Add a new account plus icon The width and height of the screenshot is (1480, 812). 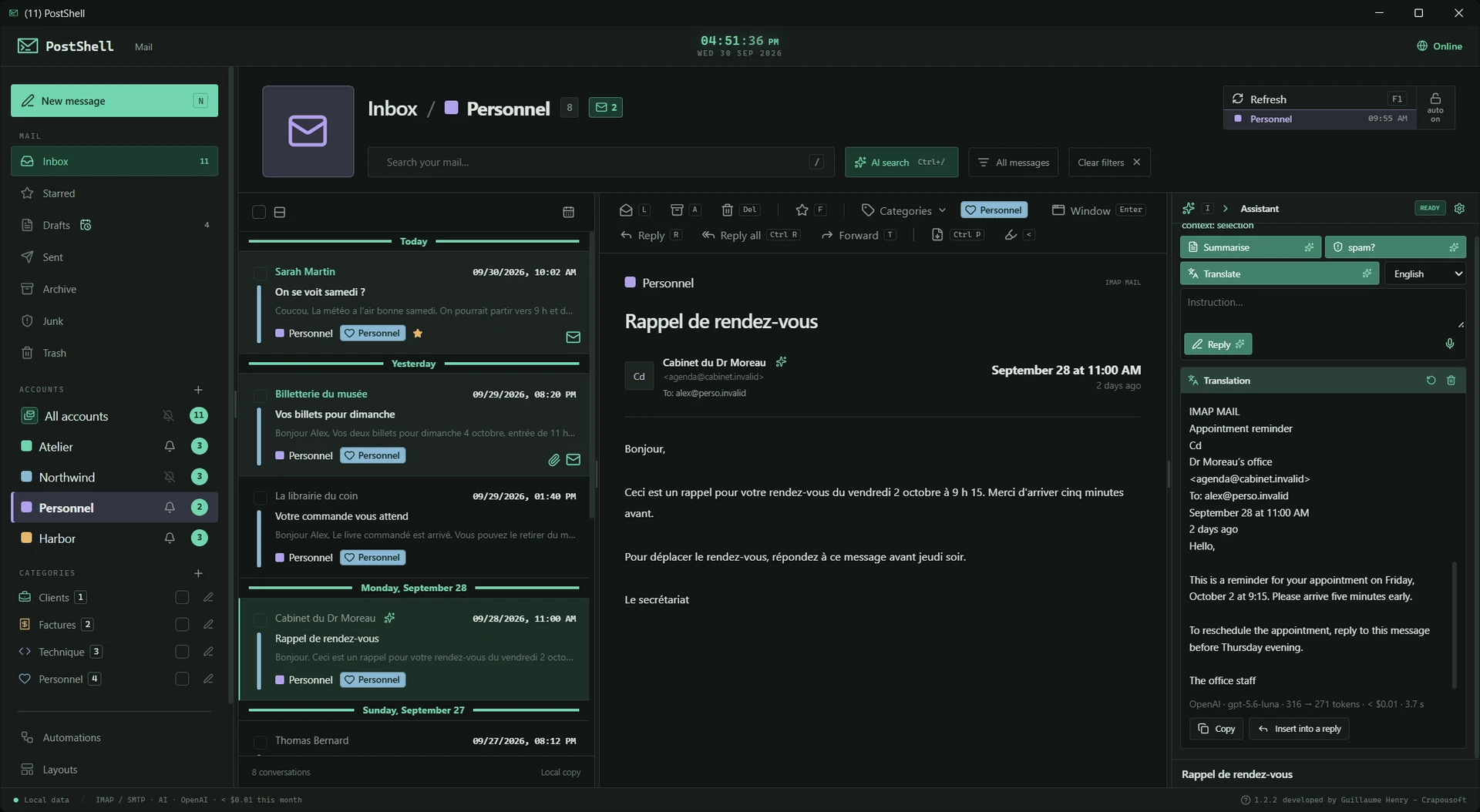[198, 390]
